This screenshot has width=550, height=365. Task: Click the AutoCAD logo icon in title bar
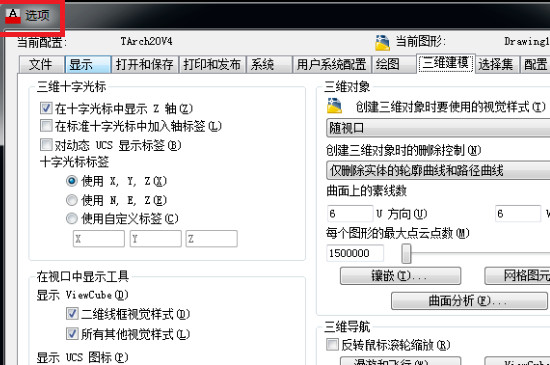(13, 16)
